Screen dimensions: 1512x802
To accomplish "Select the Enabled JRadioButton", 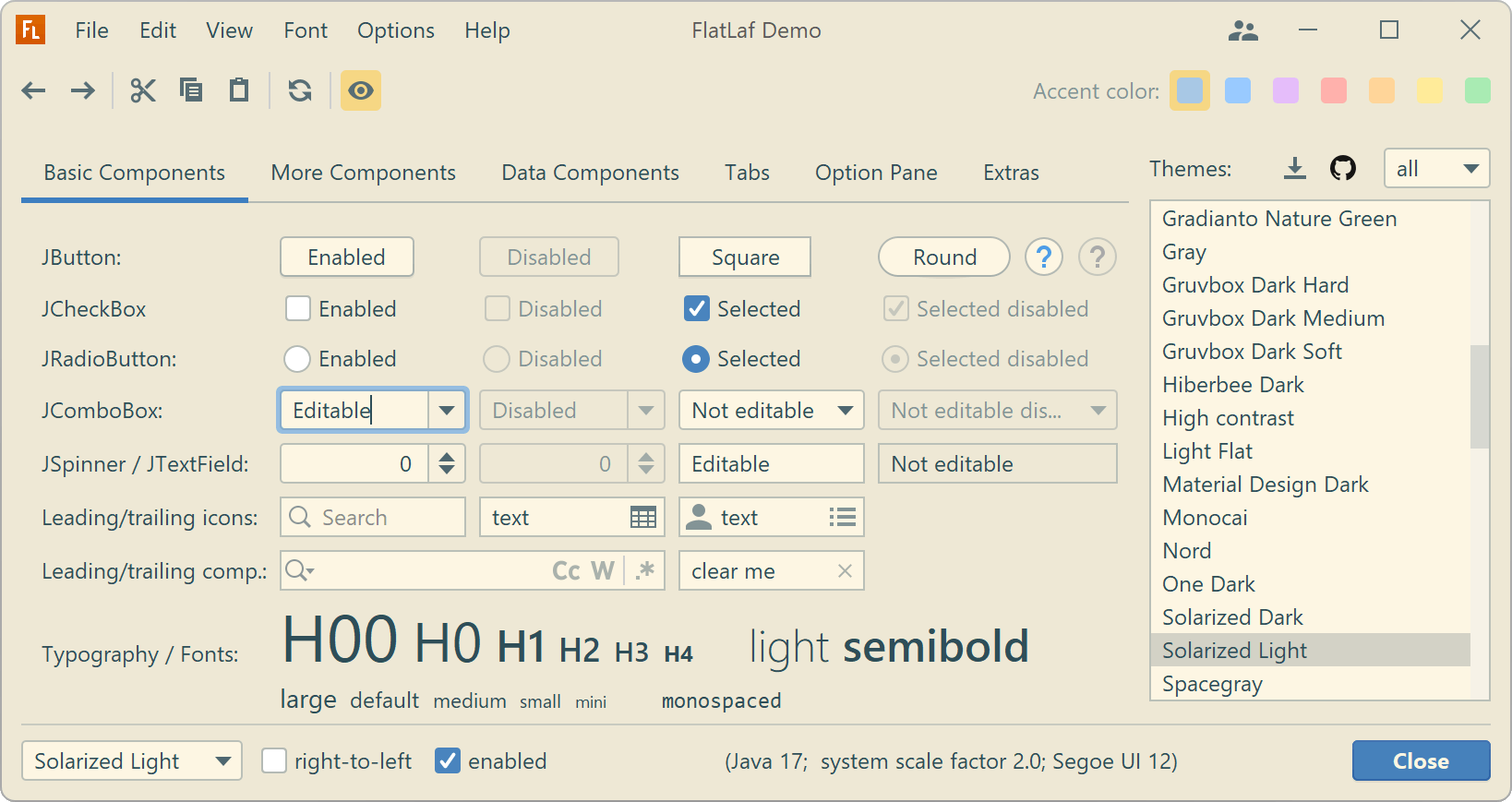I will pos(297,359).
